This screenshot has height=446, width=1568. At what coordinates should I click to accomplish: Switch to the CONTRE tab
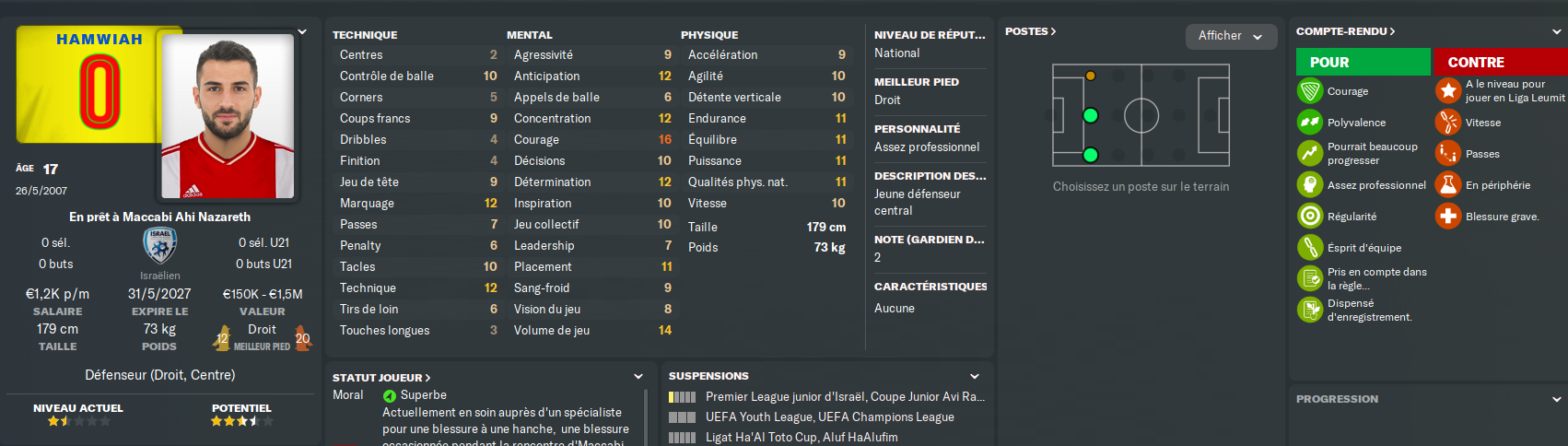click(1500, 62)
